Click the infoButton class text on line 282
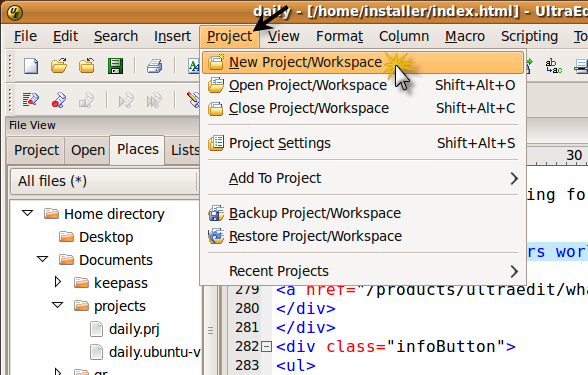588x375 pixels. pyautogui.click(x=446, y=346)
